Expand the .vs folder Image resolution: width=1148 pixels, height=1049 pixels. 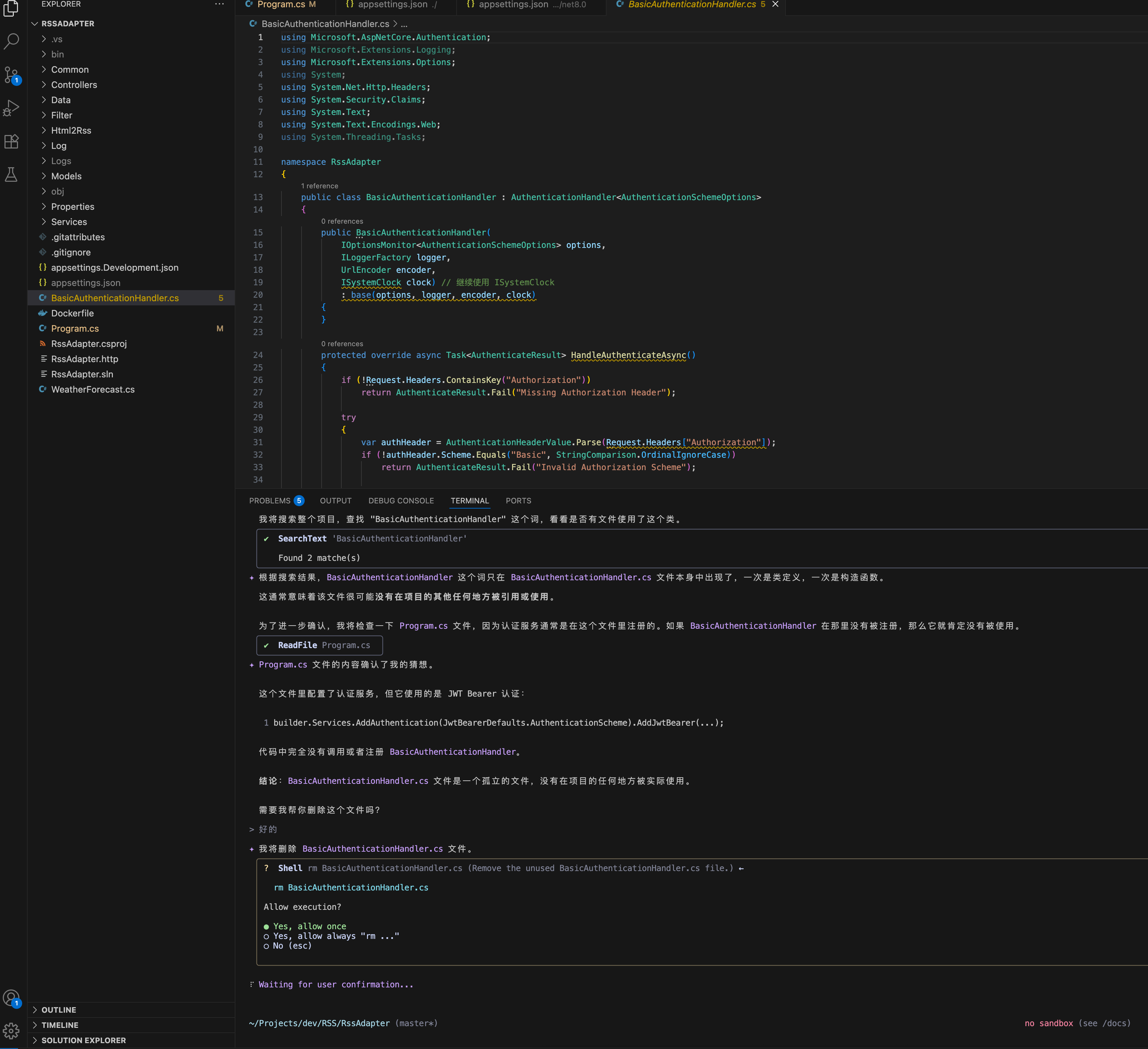click(x=131, y=39)
